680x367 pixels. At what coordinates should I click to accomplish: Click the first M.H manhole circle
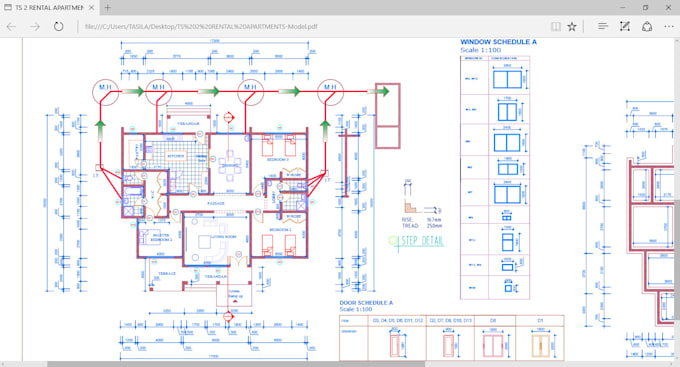105,92
